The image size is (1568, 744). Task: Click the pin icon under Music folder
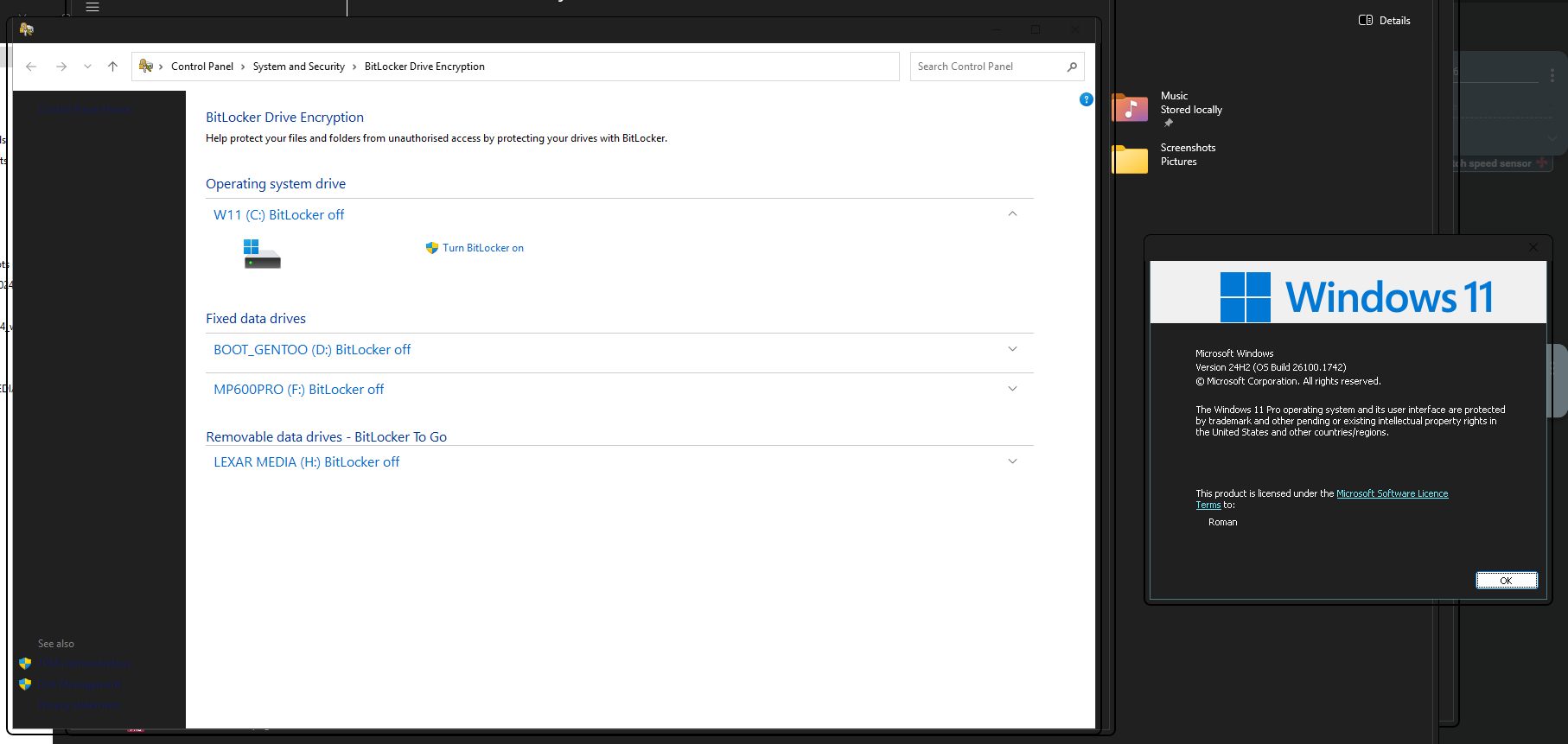point(1168,123)
